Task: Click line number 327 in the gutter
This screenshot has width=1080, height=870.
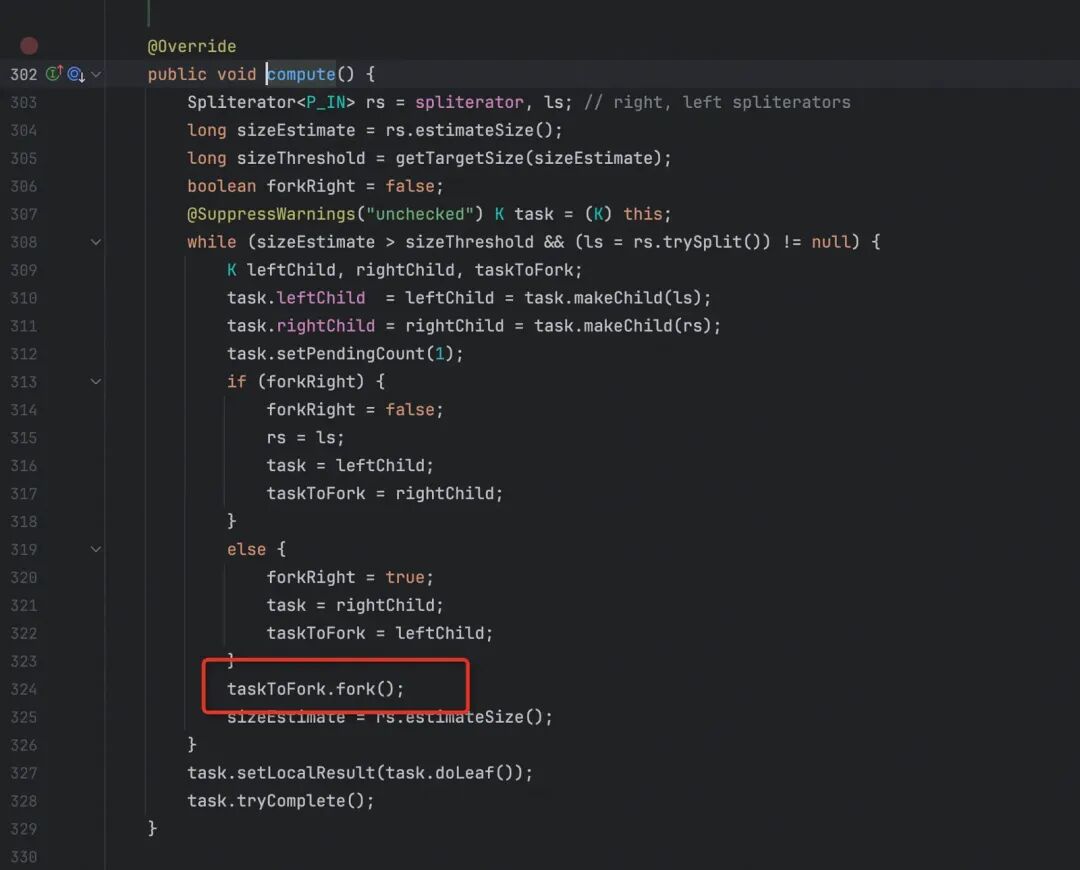Action: (x=23, y=773)
